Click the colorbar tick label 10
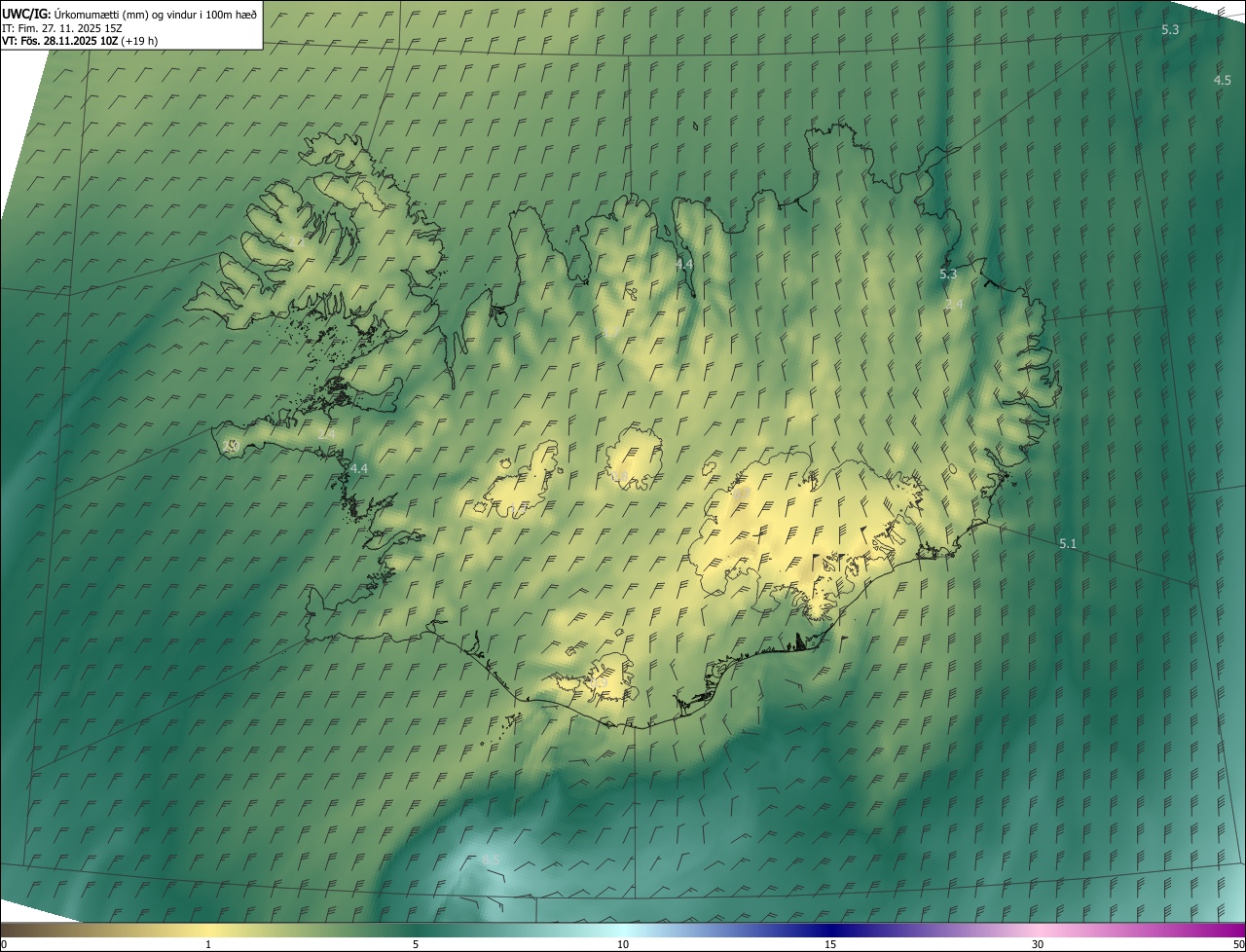 pyautogui.click(x=623, y=944)
